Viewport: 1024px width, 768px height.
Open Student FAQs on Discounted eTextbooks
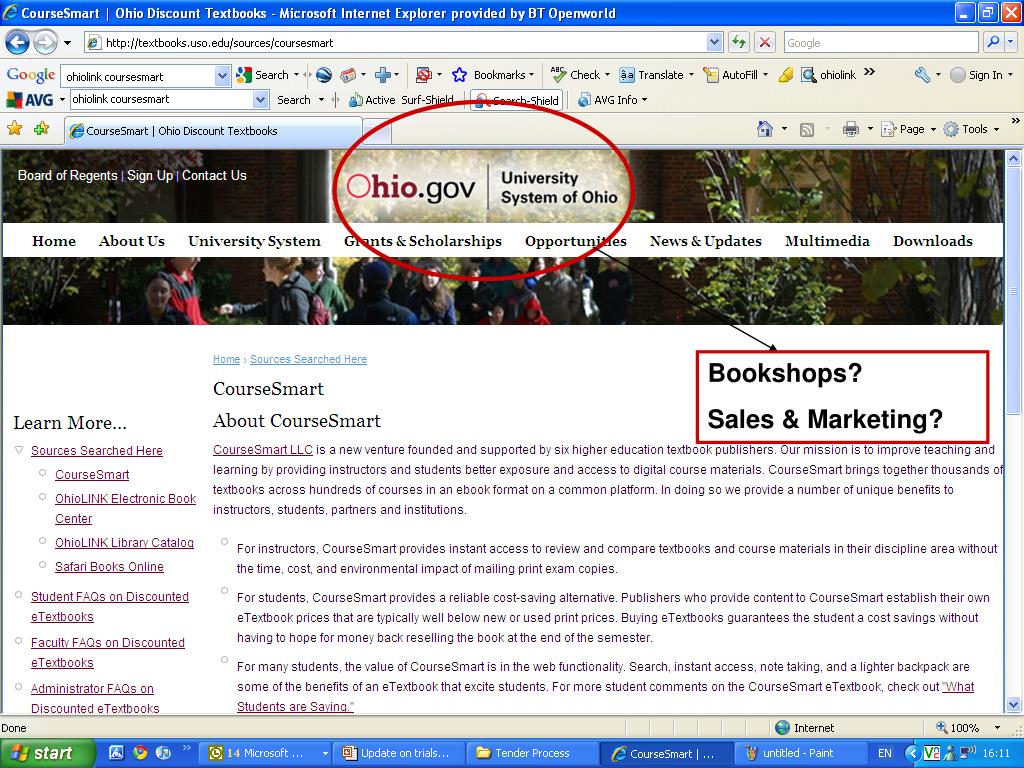tap(110, 607)
